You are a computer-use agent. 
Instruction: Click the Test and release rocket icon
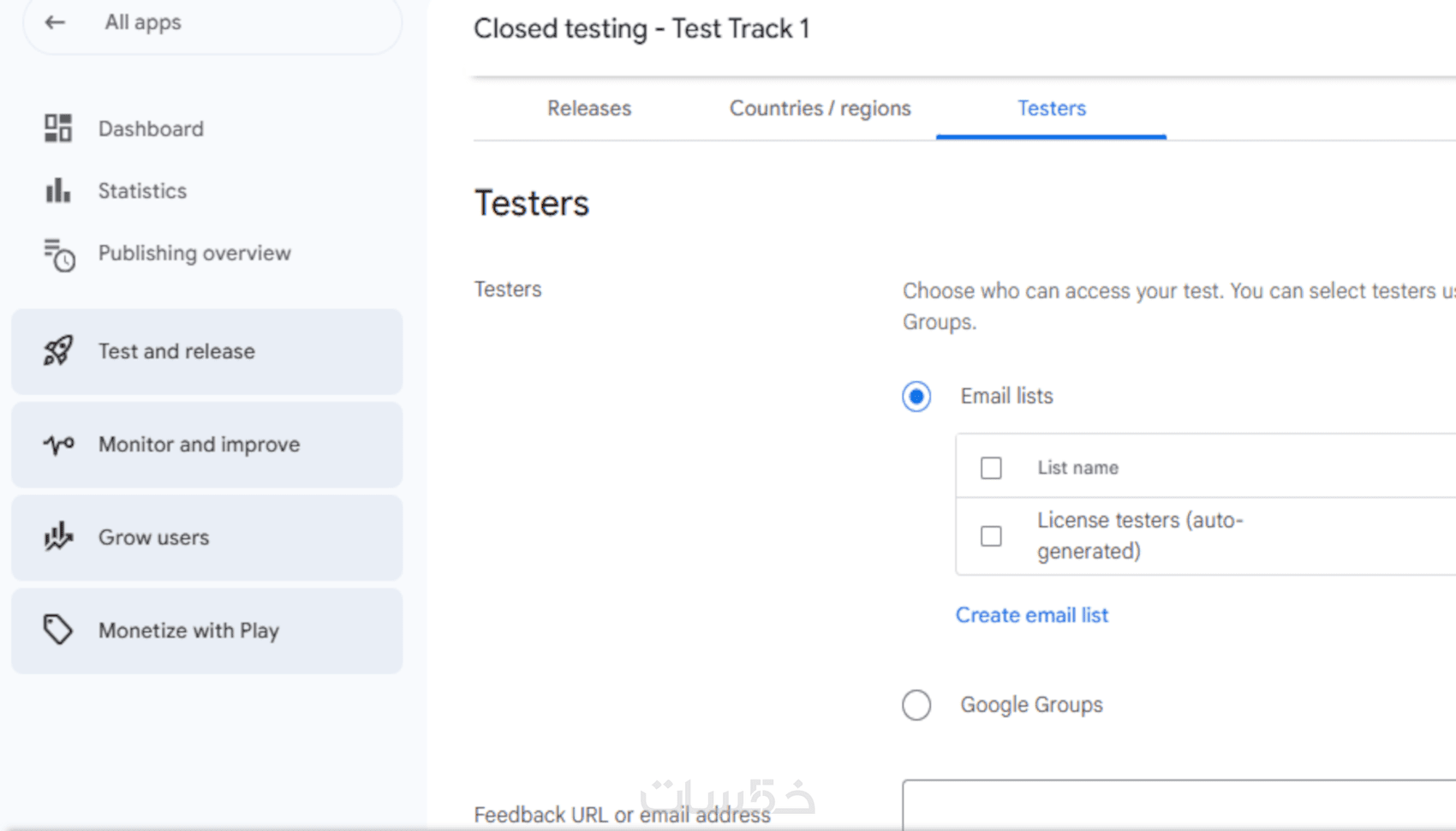[x=58, y=351]
